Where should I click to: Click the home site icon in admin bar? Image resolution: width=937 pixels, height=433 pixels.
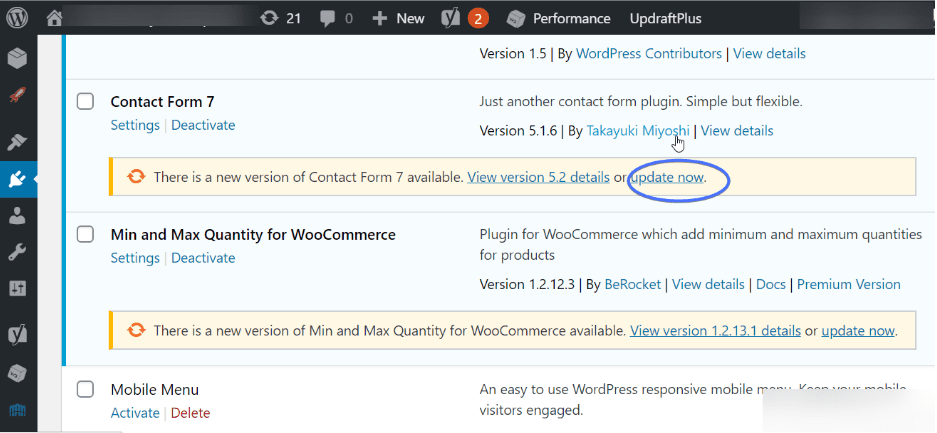[x=54, y=19]
